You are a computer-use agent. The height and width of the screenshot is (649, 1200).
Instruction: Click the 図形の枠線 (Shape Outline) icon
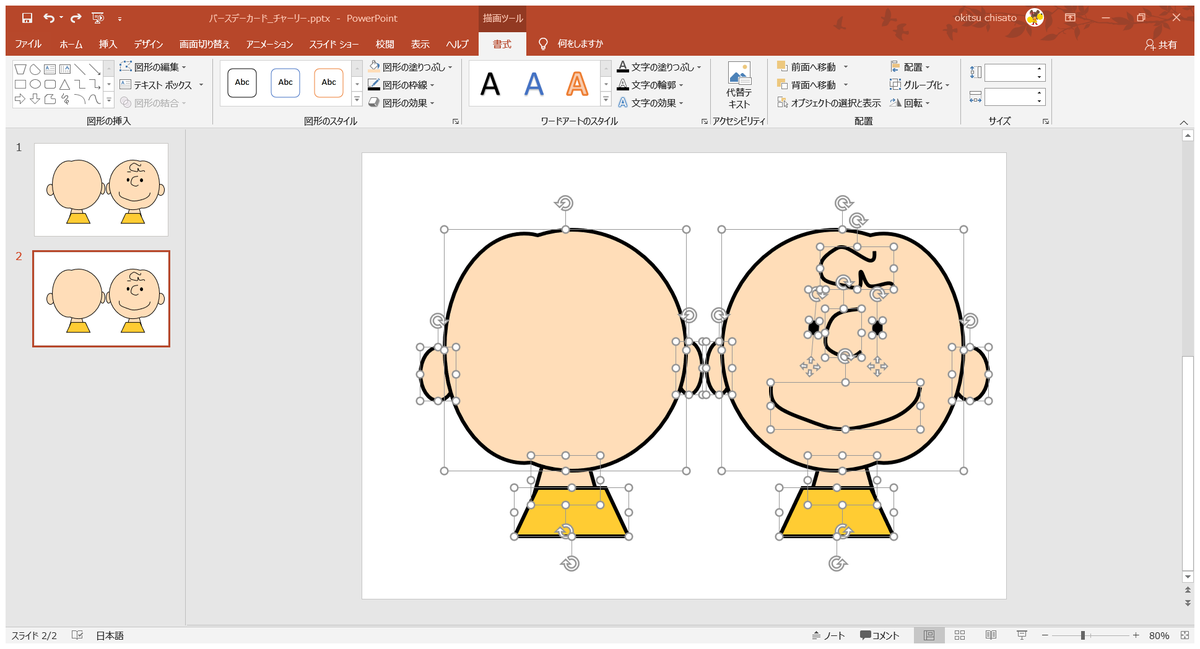coord(374,82)
